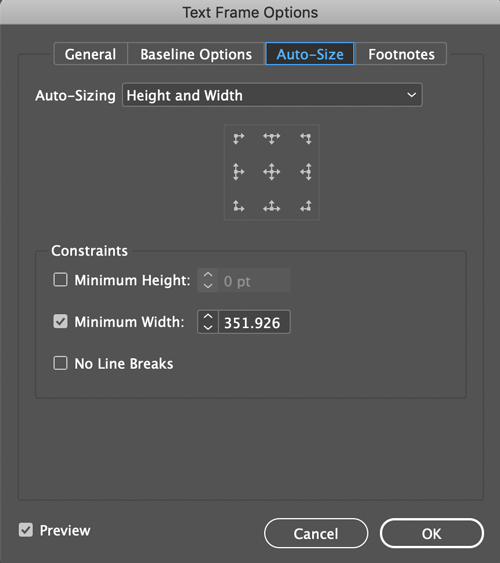The image size is (500, 563).
Task: Select the top-right anchor reference point
Action: point(306,138)
